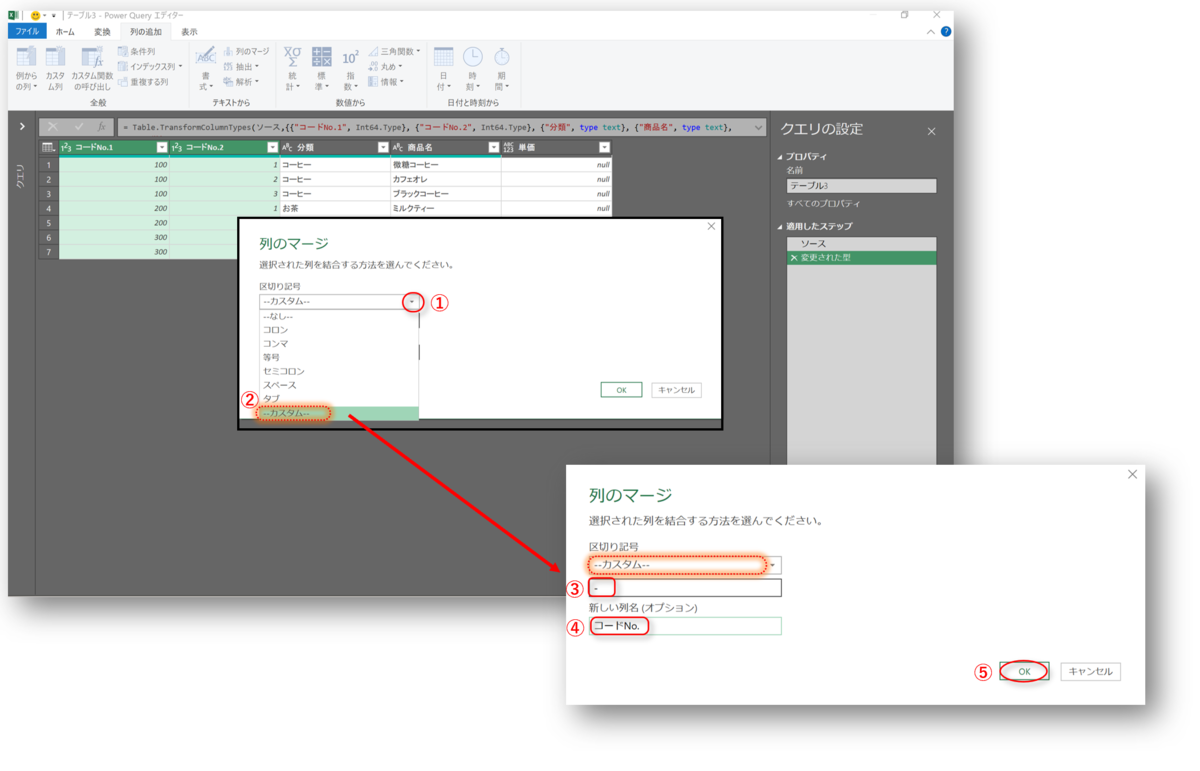Click the query name field テーブル3
Screen dimensions: 1200x771
862,186
